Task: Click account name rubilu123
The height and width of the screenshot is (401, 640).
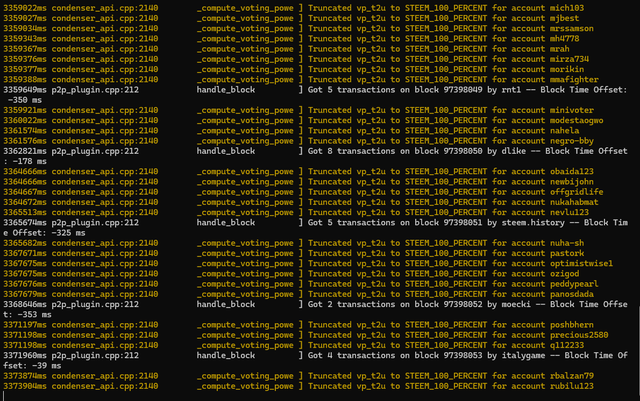Action: 571,385
